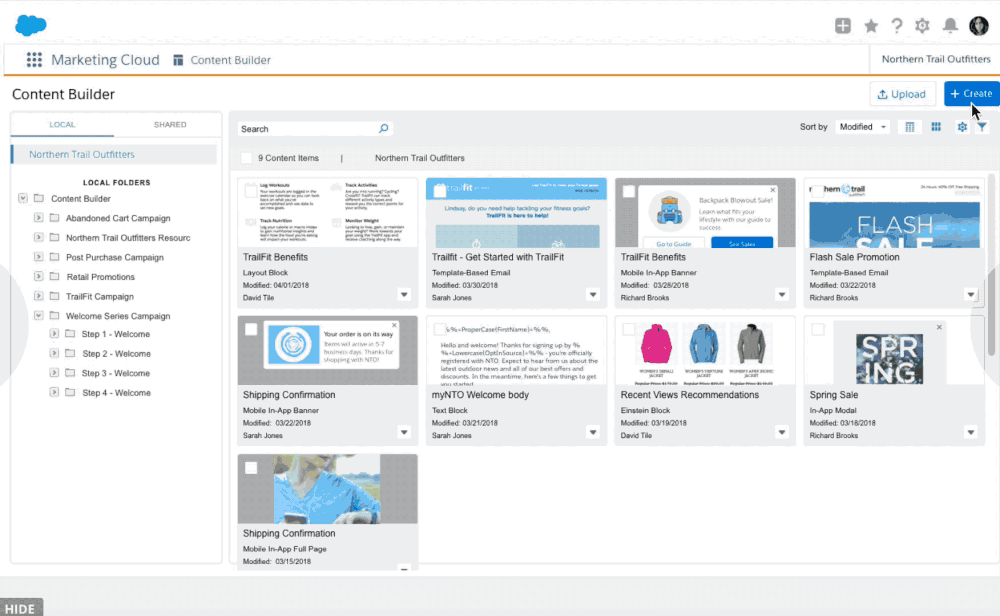Switch to grid thumbnail view icon
The image size is (1000, 616).
[x=936, y=127]
